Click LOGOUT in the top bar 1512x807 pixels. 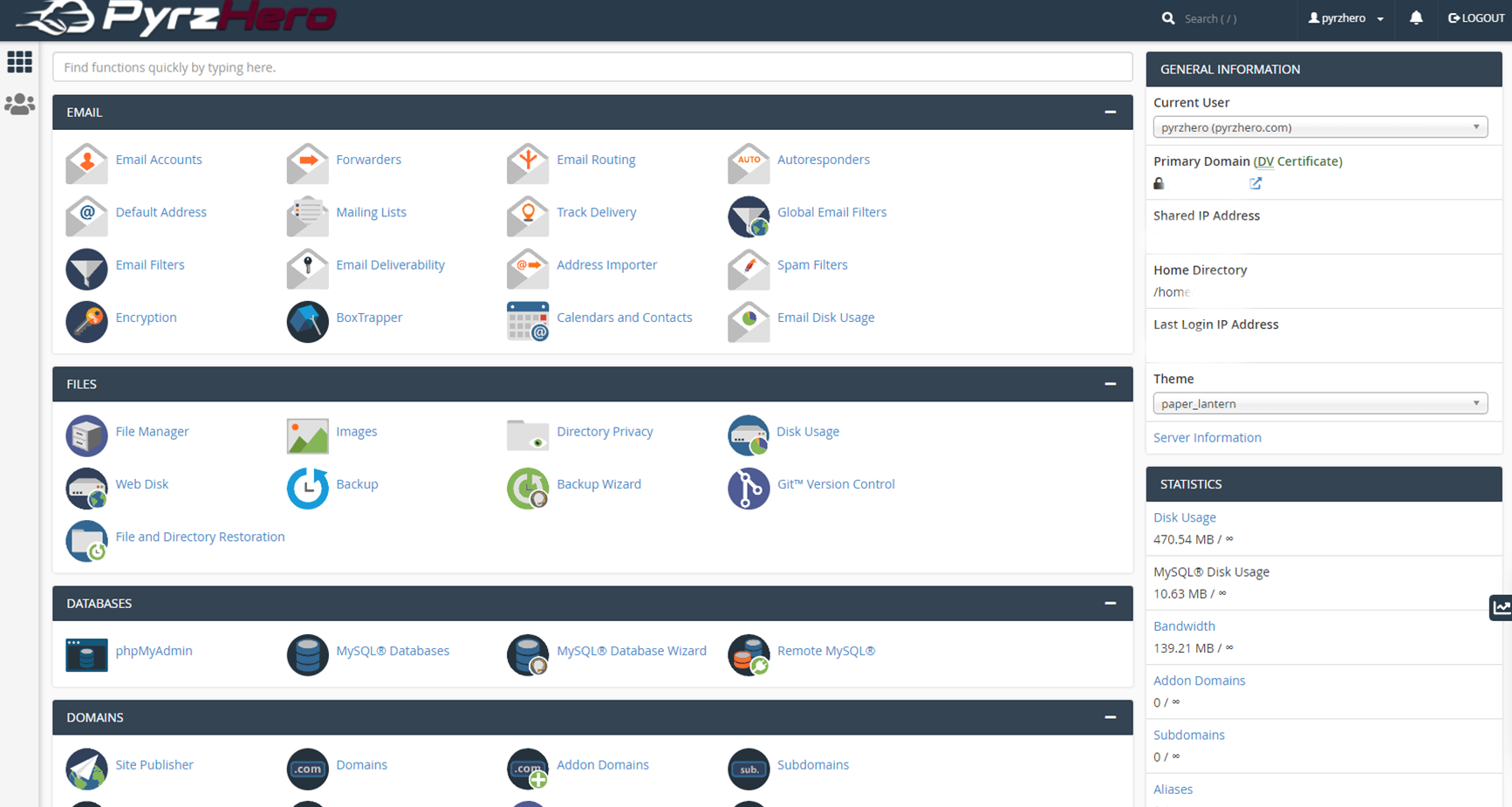1475,17
